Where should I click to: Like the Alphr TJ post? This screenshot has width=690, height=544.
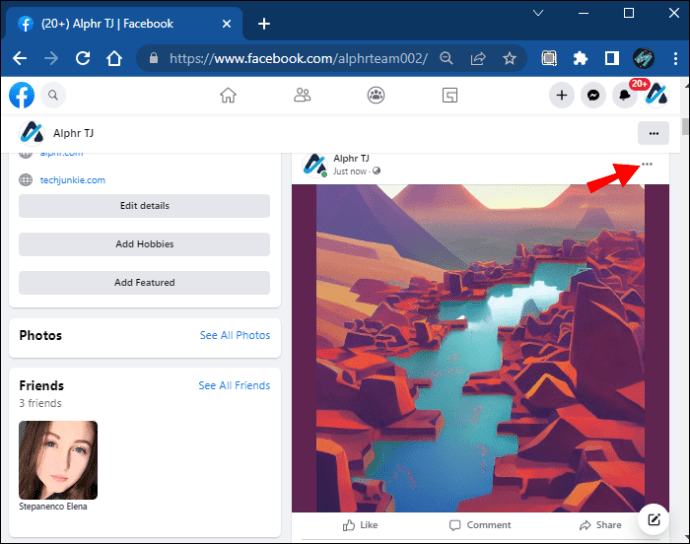point(360,525)
